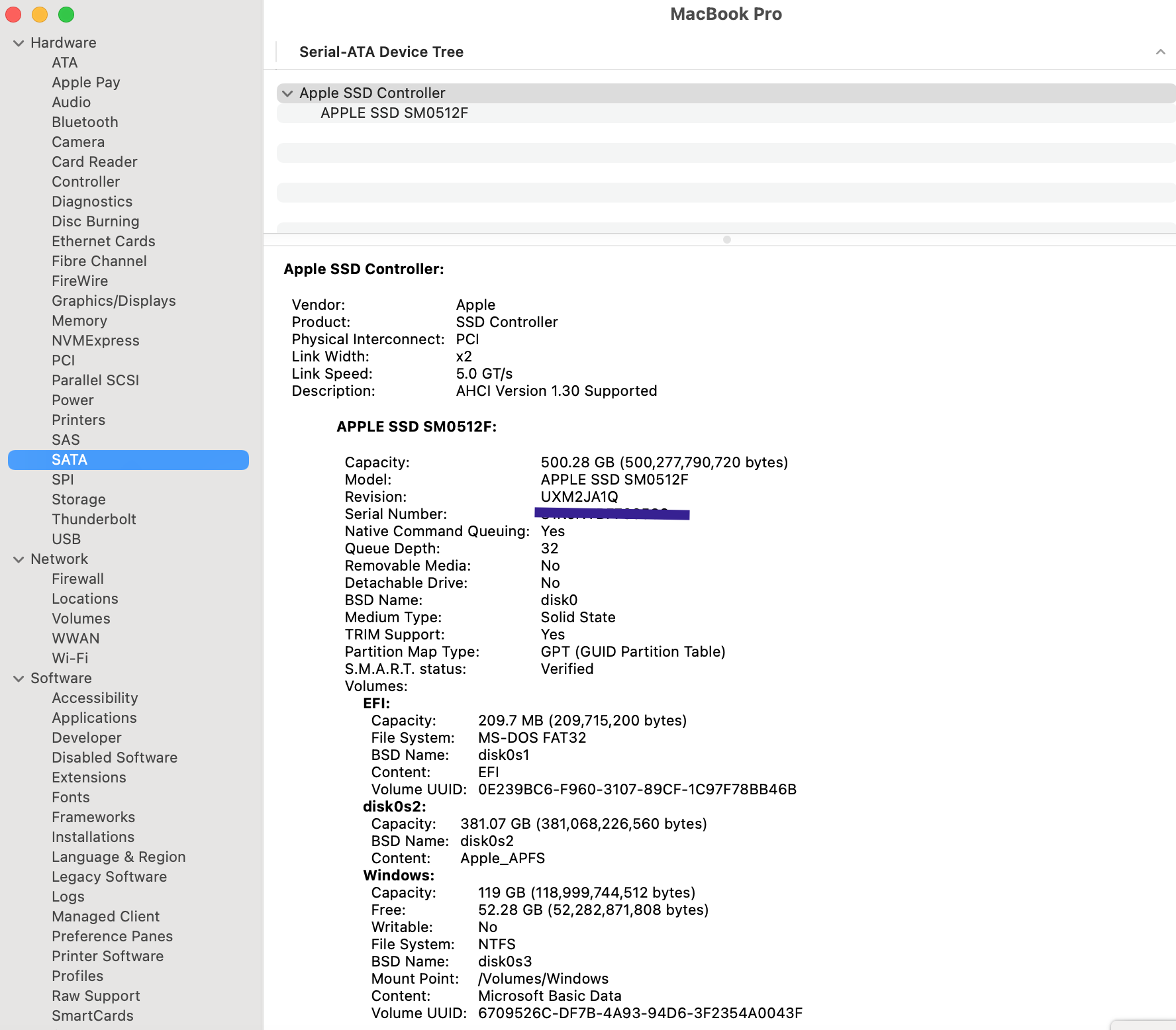The height and width of the screenshot is (1030, 1176).
Task: Select Fonts in the sidebar
Action: tap(71, 798)
